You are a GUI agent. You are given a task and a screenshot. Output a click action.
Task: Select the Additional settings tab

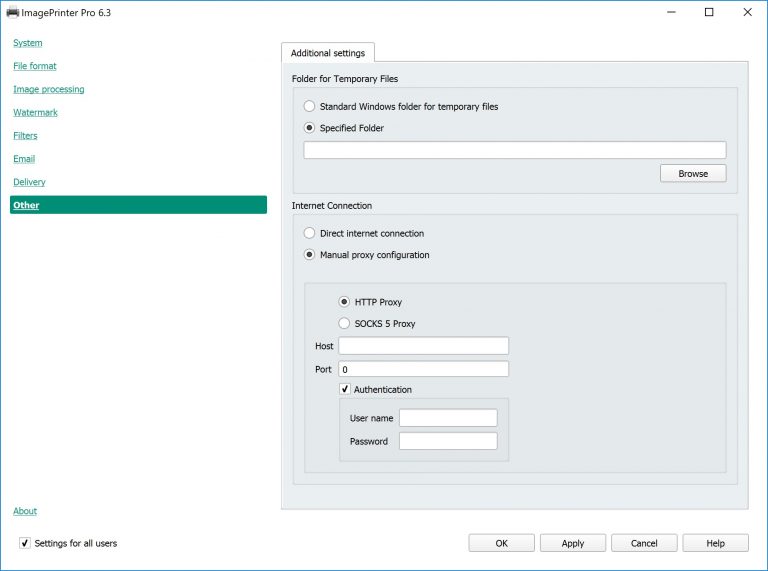coord(328,53)
